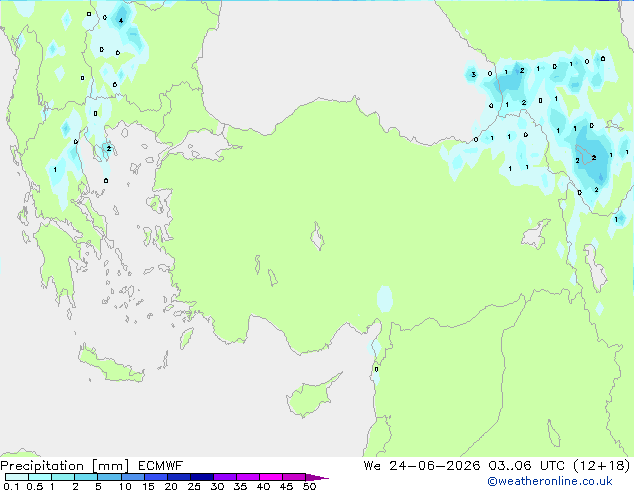Click the 45–50 mm legend color box
Image resolution: width=634 pixels, height=490 pixels.
pyautogui.click(x=294, y=477)
